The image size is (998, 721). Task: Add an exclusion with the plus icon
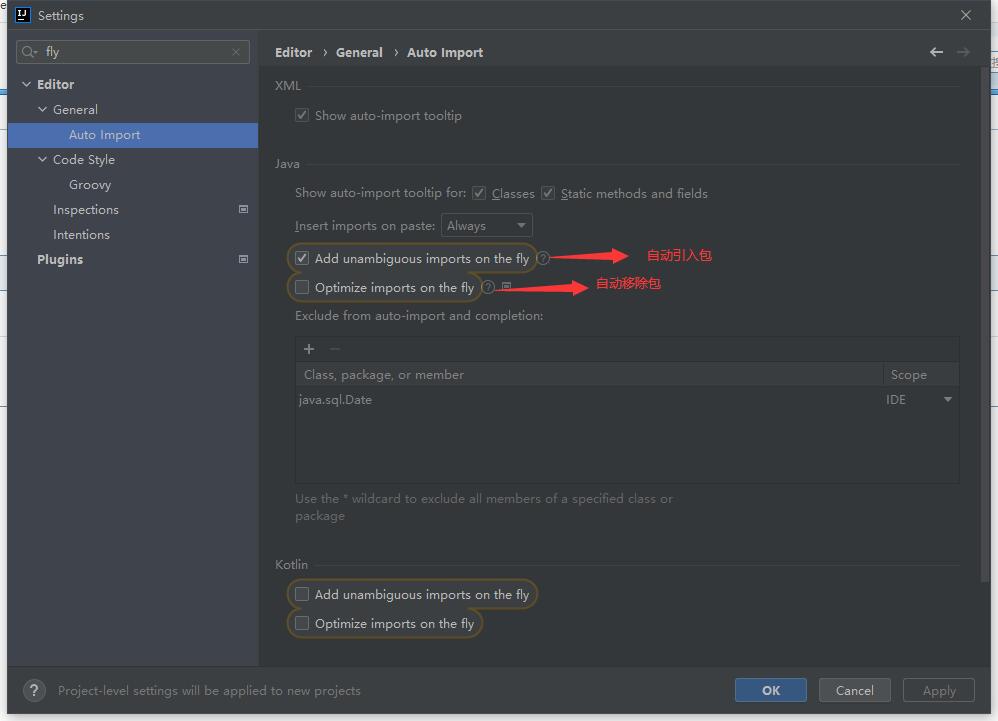click(x=309, y=349)
